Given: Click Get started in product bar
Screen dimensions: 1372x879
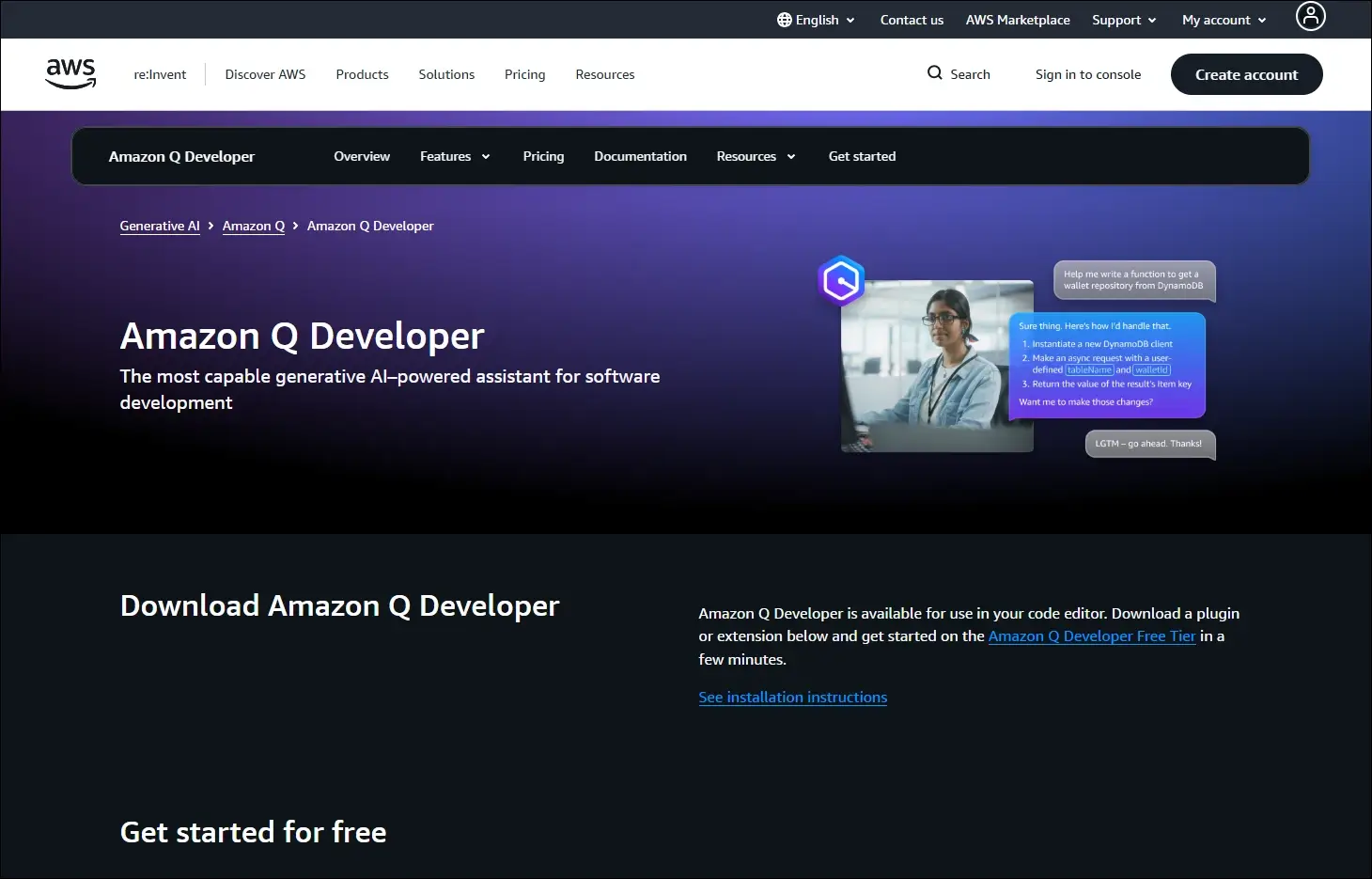Looking at the screenshot, I should pyautogui.click(x=862, y=156).
